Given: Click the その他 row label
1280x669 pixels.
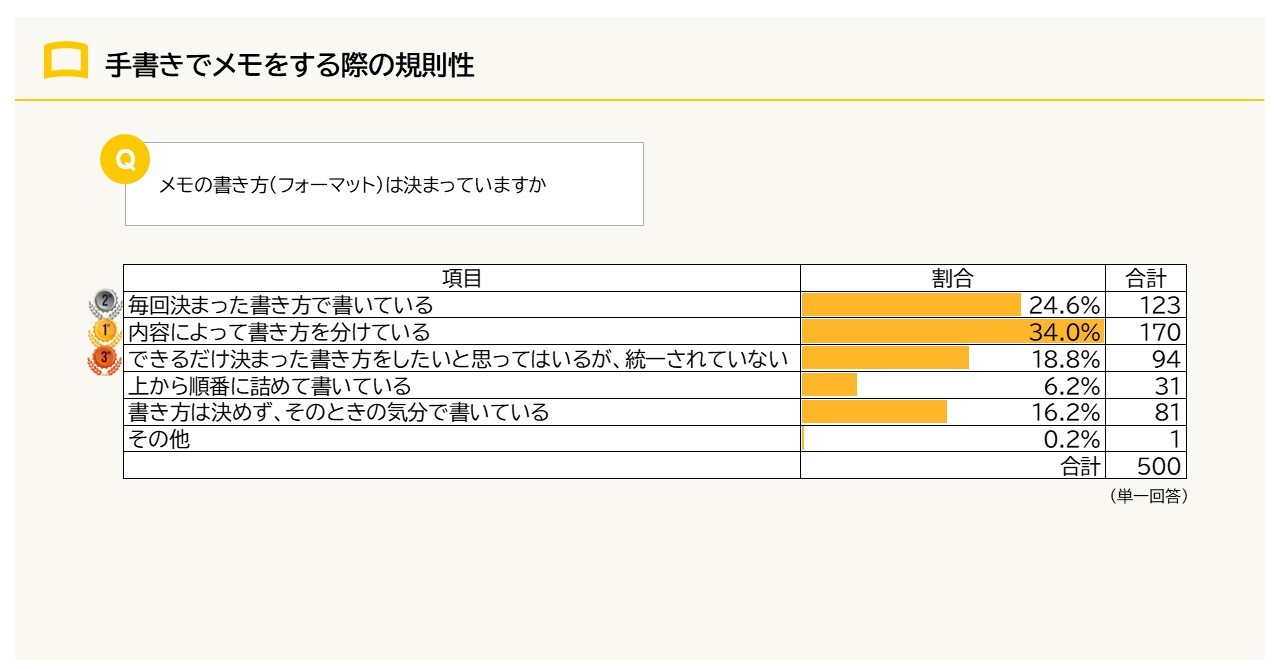Looking at the screenshot, I should 159,439.
